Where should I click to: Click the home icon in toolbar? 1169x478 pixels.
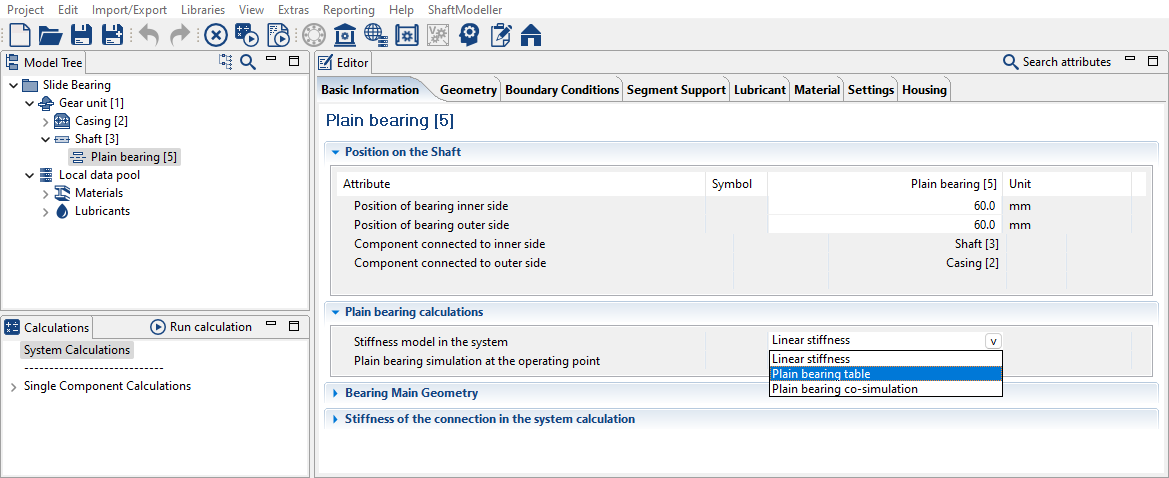pyautogui.click(x=531, y=35)
